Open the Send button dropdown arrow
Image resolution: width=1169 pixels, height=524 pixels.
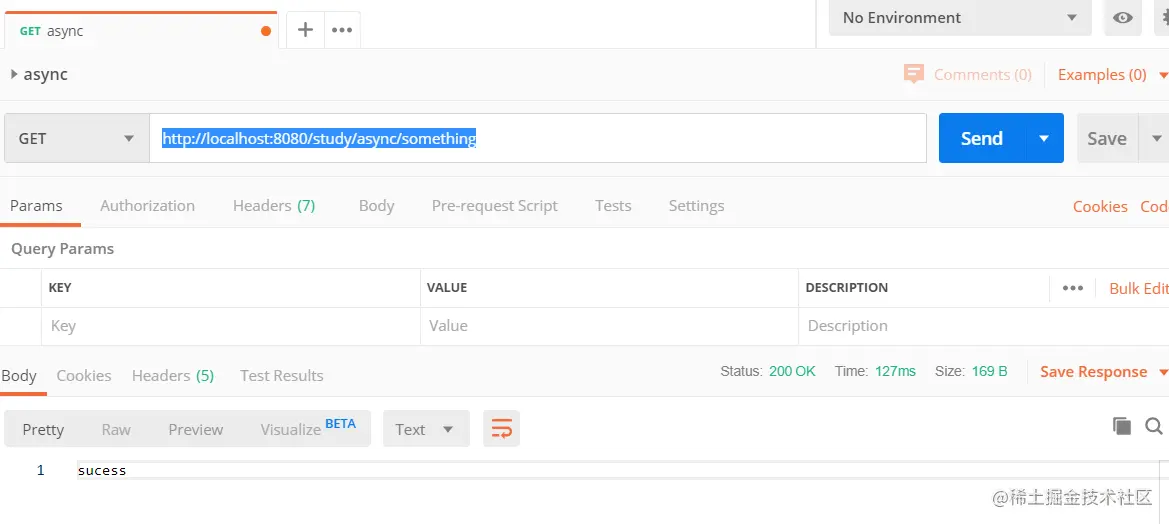[x=1044, y=138]
